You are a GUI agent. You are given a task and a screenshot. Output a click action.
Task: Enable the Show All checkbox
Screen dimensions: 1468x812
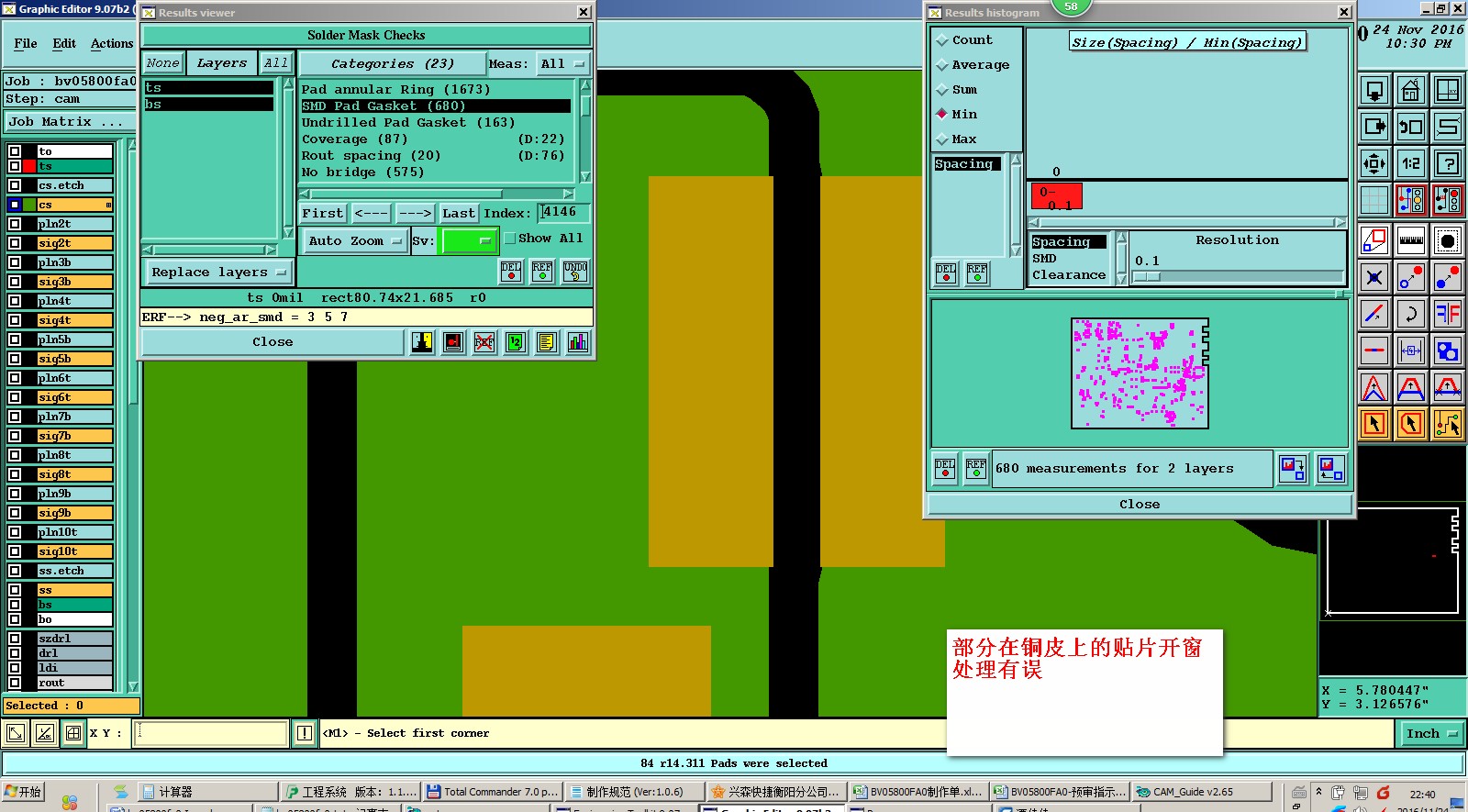point(510,239)
